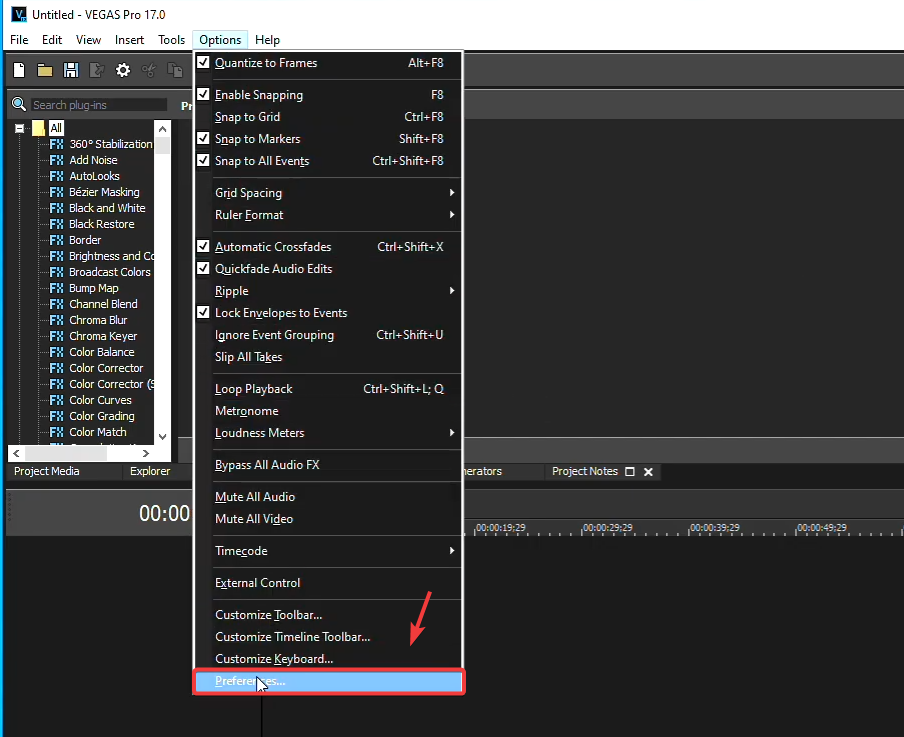Toggle Lock Envelopes to Events
Screen dimensions: 904x737
(x=203, y=313)
